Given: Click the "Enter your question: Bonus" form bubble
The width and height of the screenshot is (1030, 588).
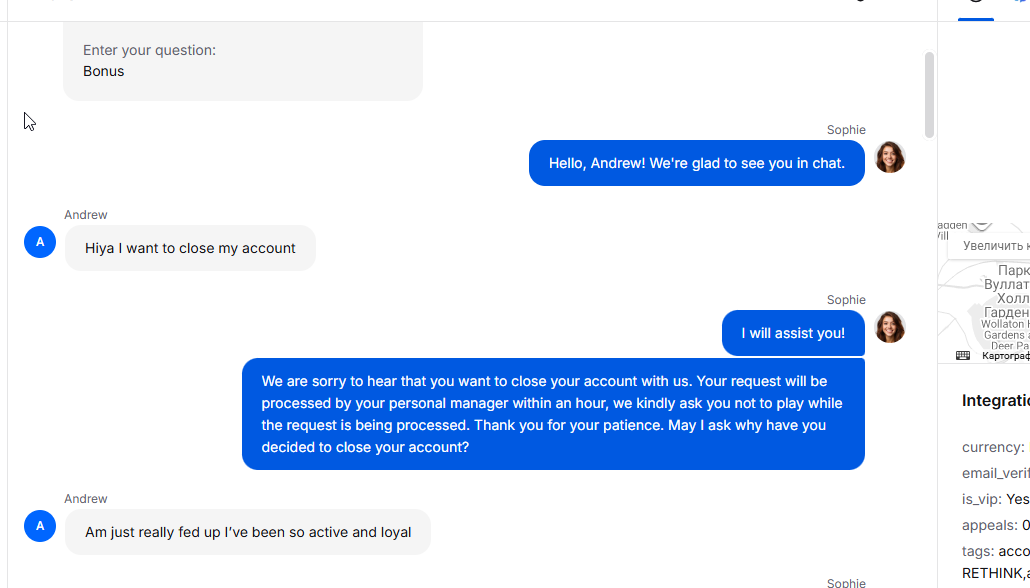Looking at the screenshot, I should click(x=242, y=61).
